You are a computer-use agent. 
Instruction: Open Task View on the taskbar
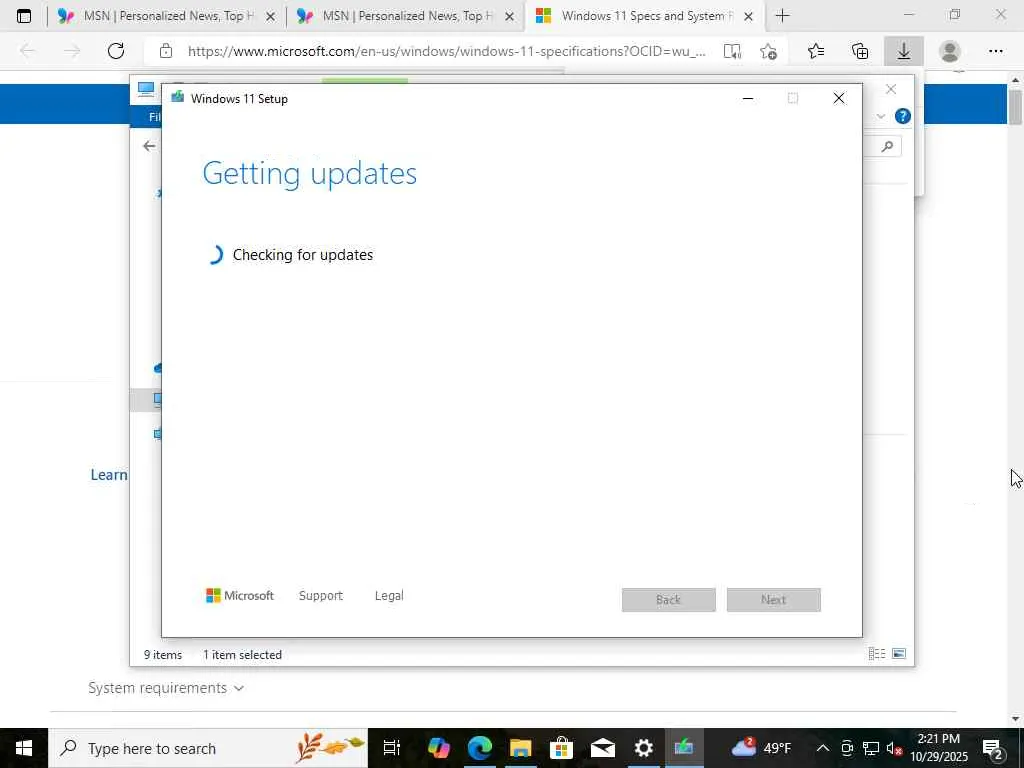392,748
